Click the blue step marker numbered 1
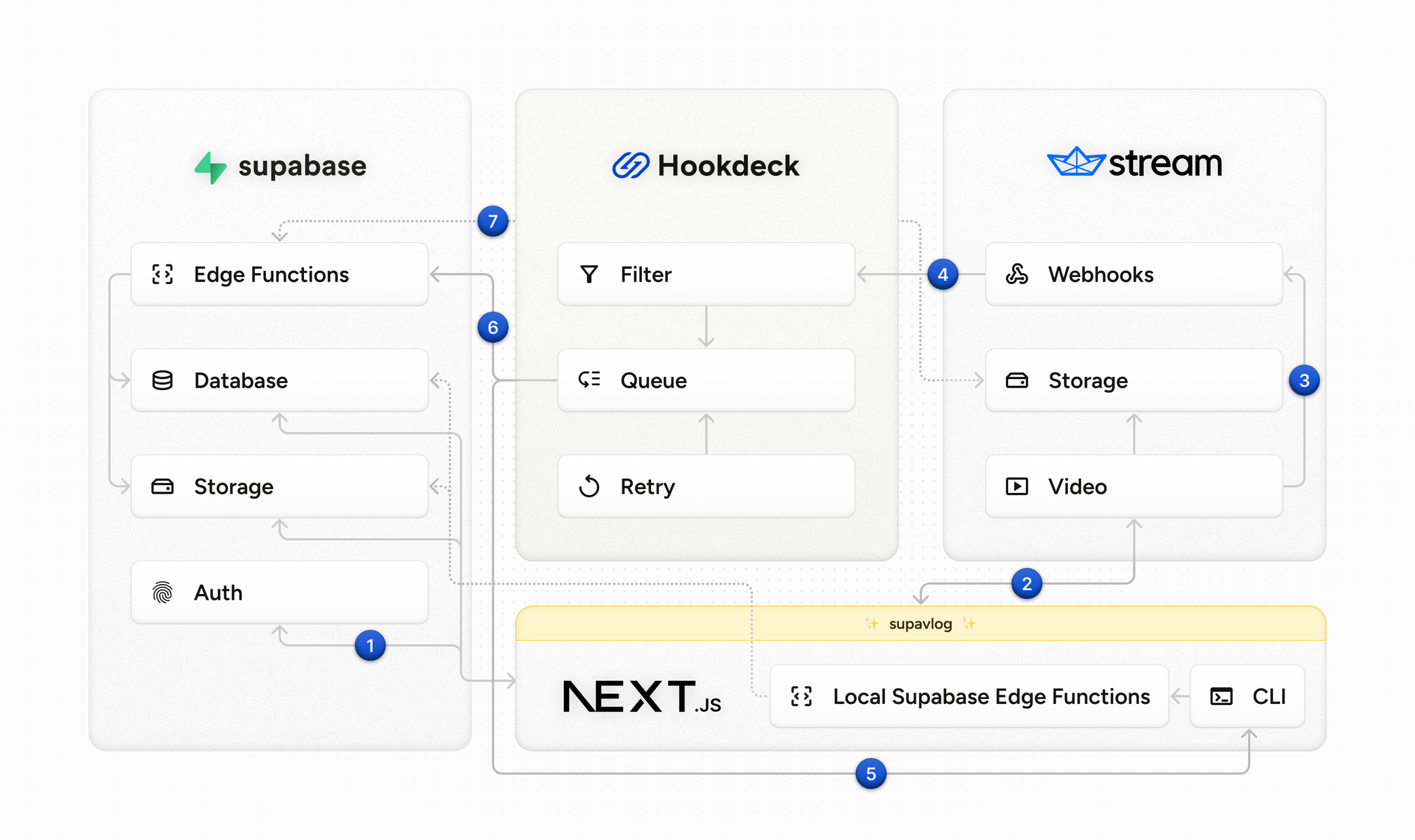1415x840 pixels. (370, 646)
